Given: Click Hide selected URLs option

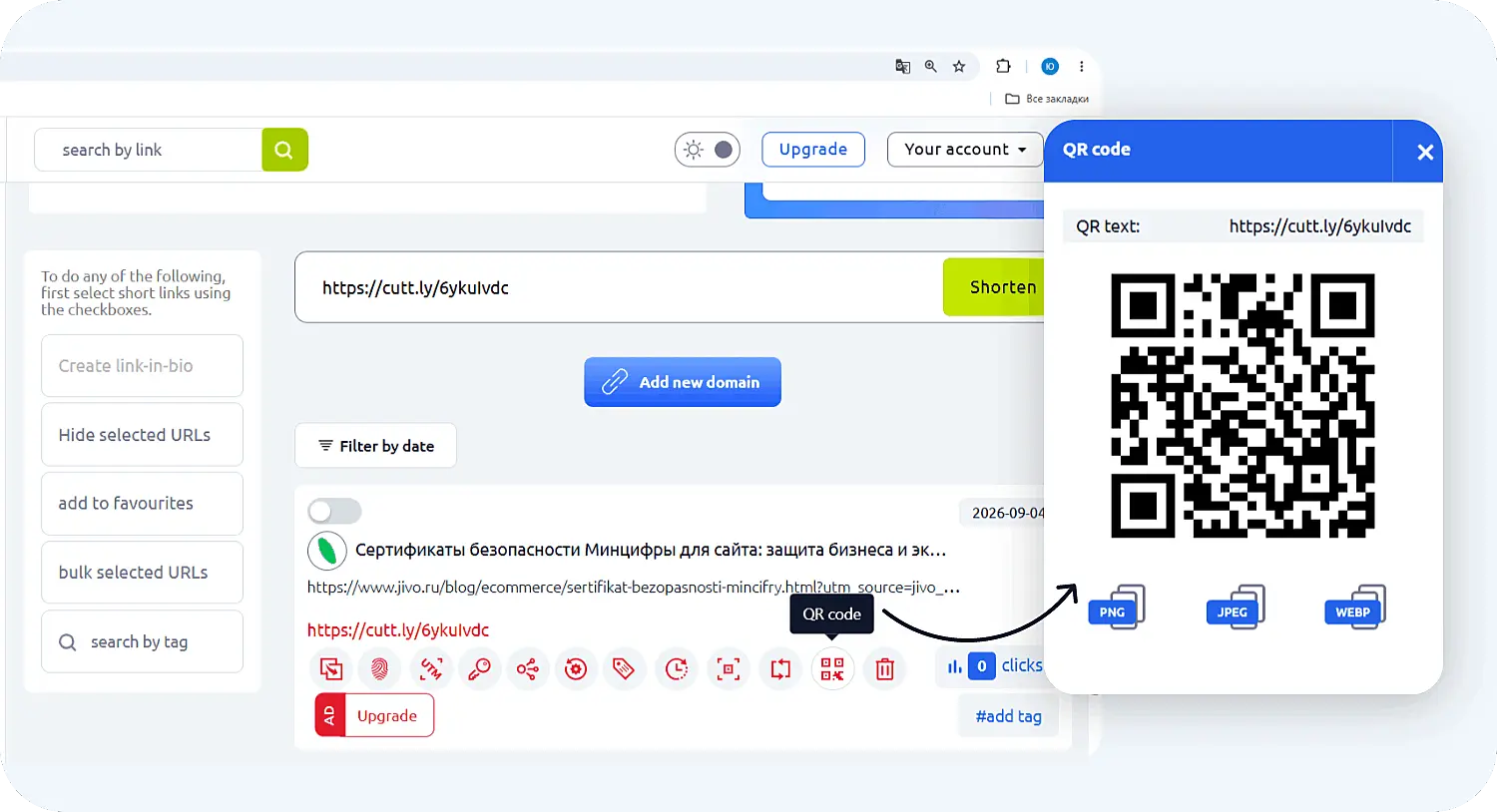Looking at the screenshot, I should point(142,435).
